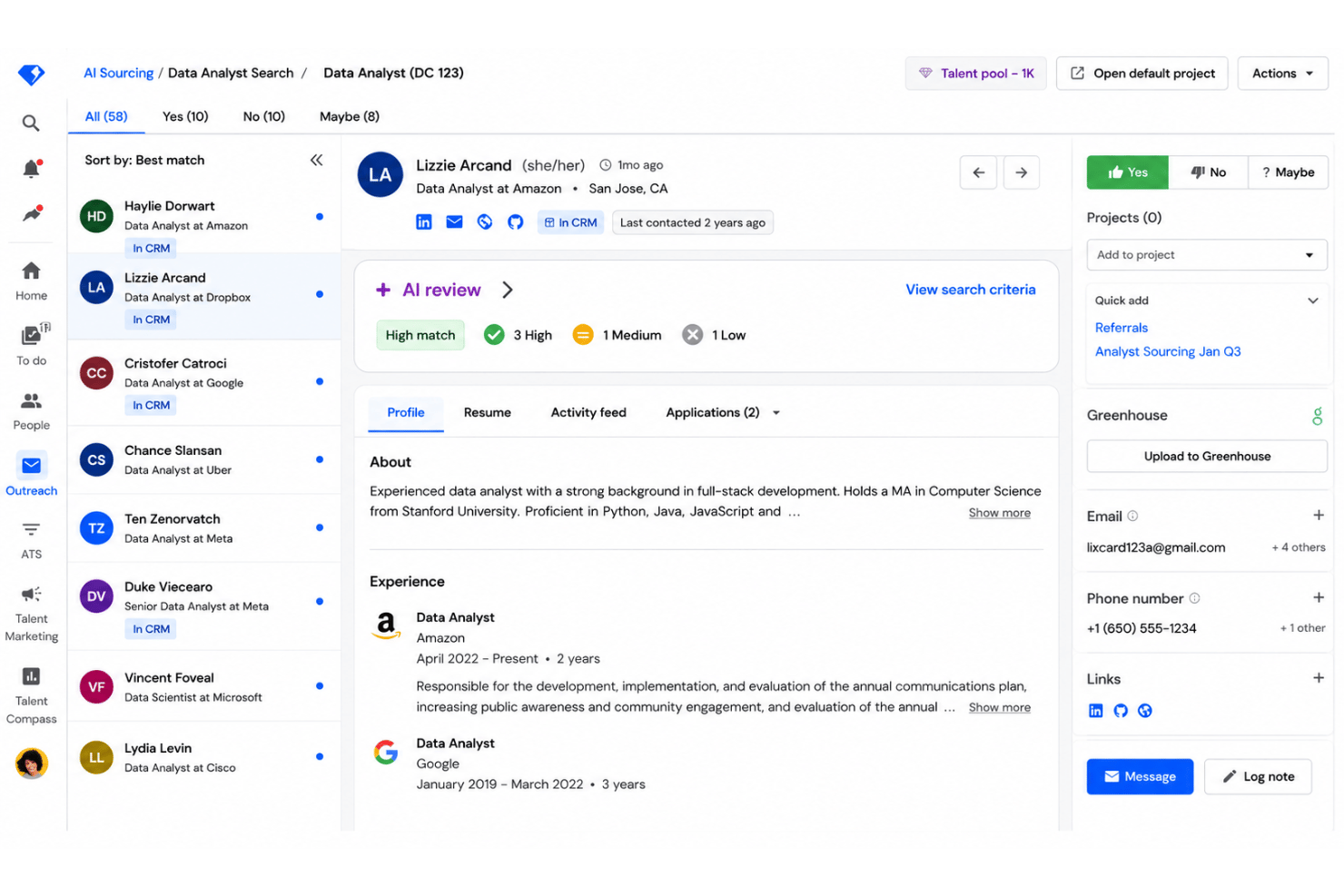Viewport: 1344px width, 896px height.
Task: Add to Analyst Sourcing Jan Q3 project
Action: click(1168, 352)
